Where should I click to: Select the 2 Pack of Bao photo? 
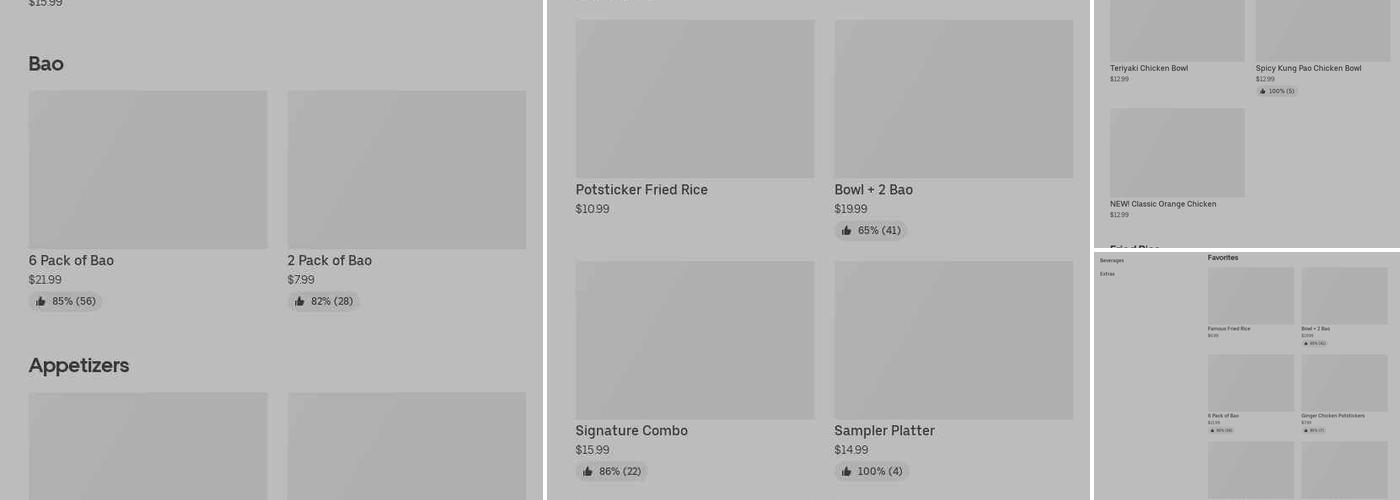[x=406, y=170]
